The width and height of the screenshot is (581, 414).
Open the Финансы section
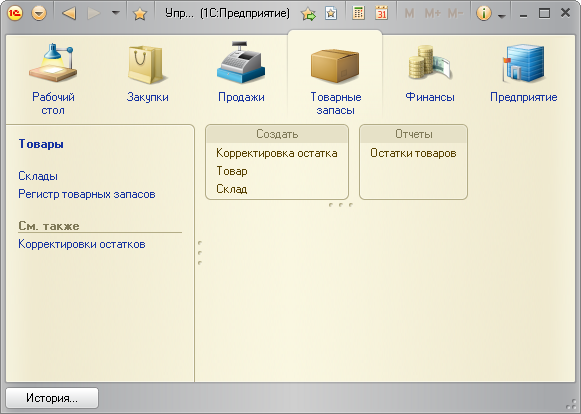(430, 73)
